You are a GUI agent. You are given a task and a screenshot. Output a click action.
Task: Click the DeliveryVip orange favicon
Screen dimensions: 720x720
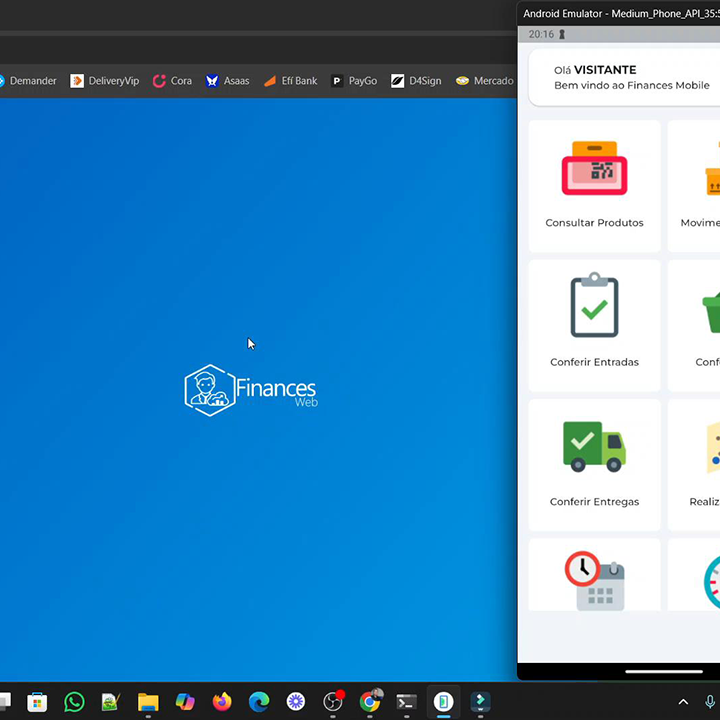pyautogui.click(x=77, y=81)
